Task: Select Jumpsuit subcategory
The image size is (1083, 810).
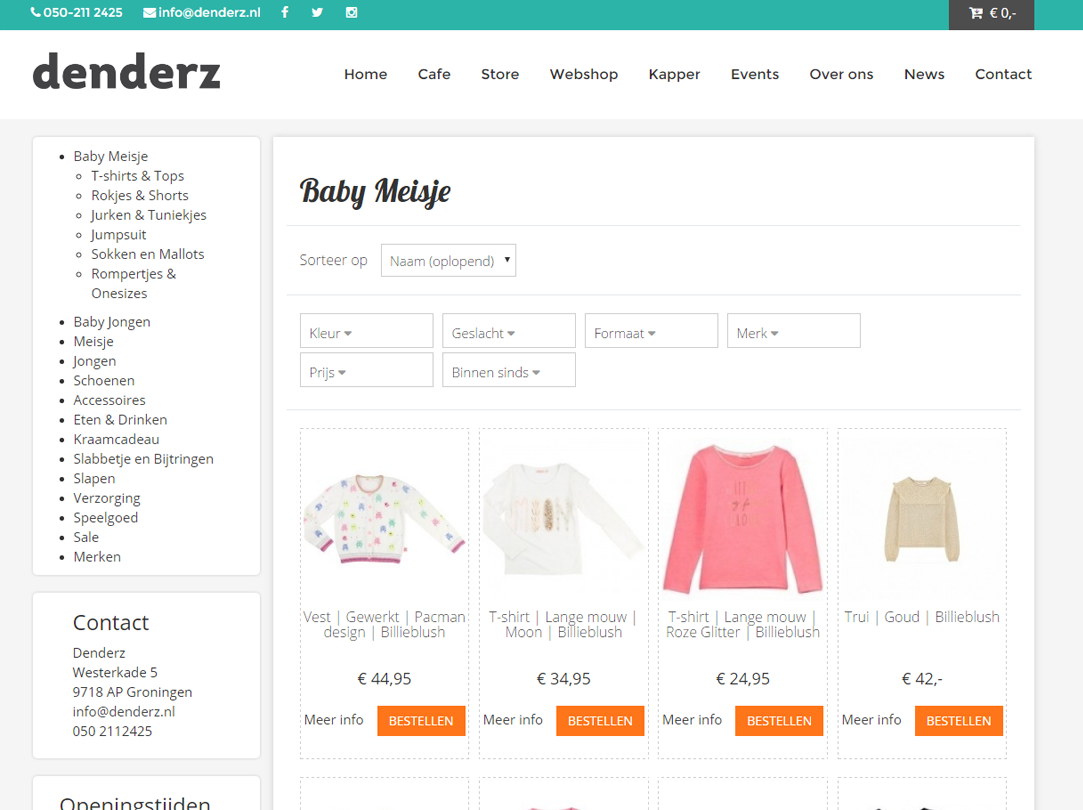Action: [x=118, y=235]
